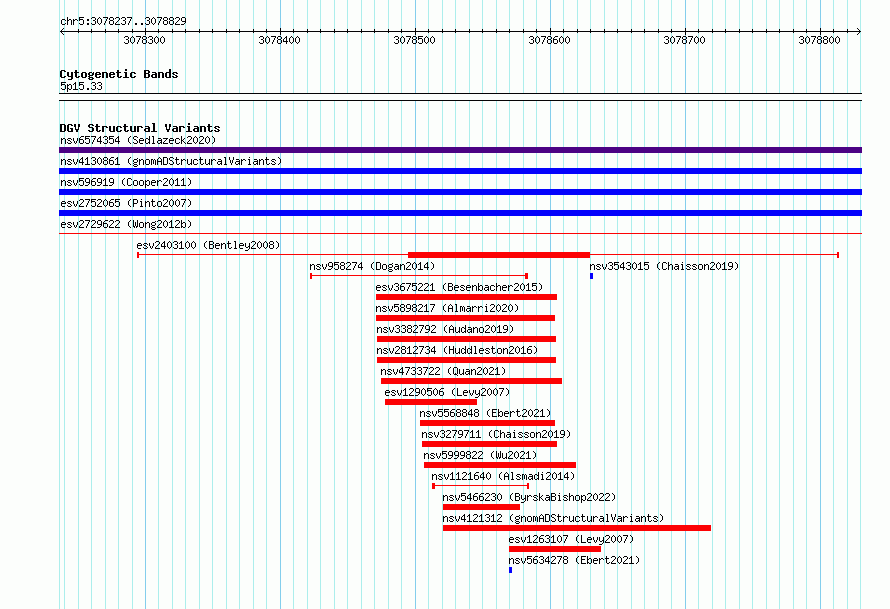Click the chr5:3078237..3078829 region label
This screenshot has width=890, height=609.
click(x=123, y=21)
